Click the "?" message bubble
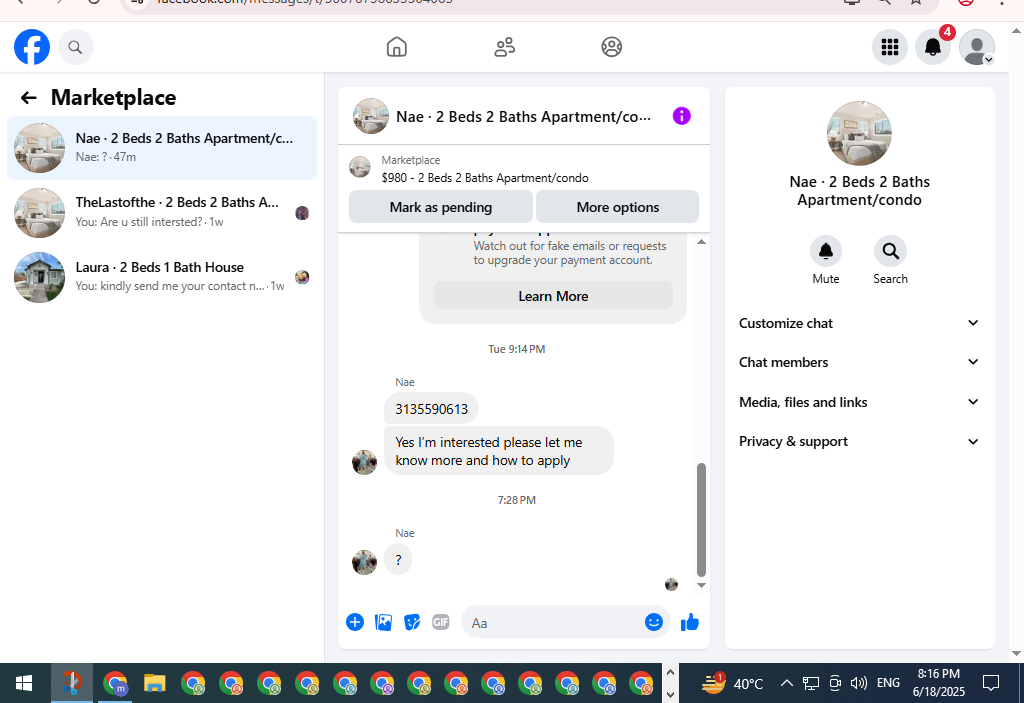 click(398, 560)
